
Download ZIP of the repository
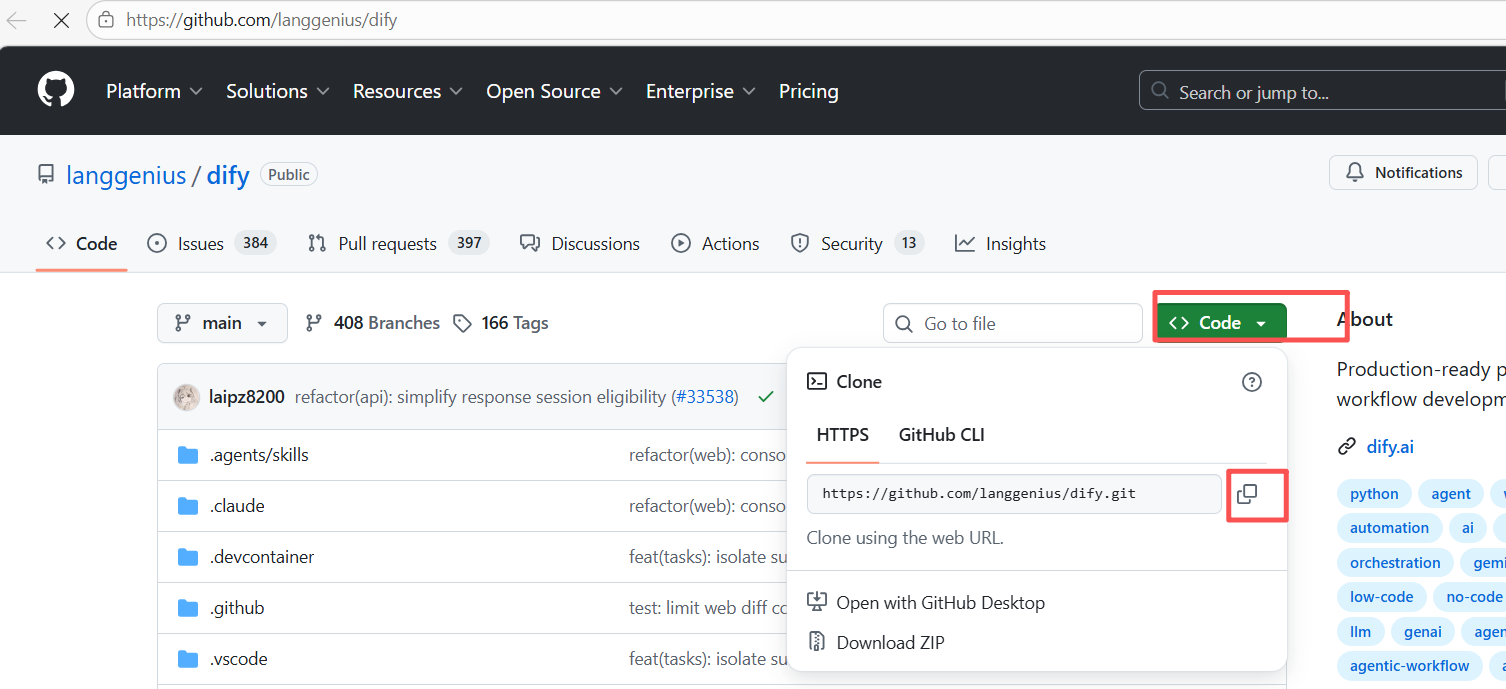(x=890, y=643)
